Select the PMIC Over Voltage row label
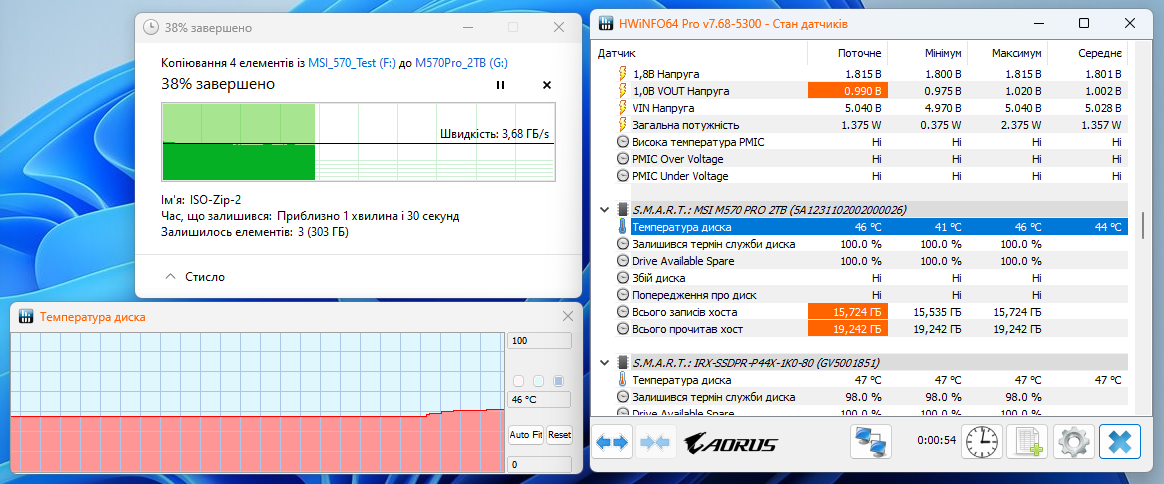 (677, 159)
